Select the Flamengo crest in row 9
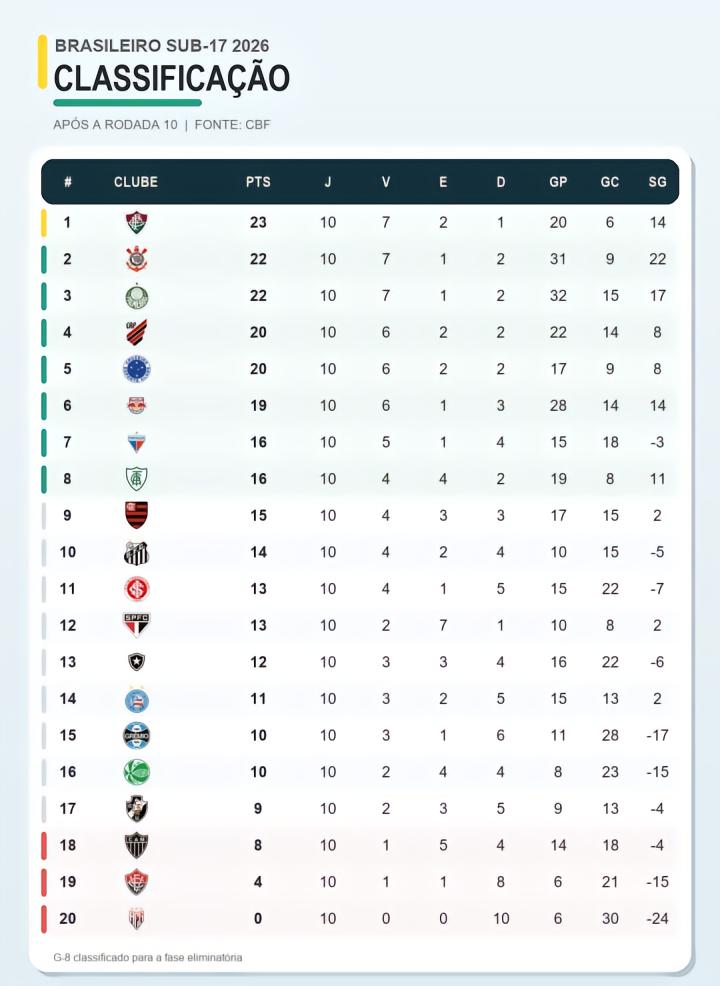Screen dimensions: 720x986 pos(136,515)
